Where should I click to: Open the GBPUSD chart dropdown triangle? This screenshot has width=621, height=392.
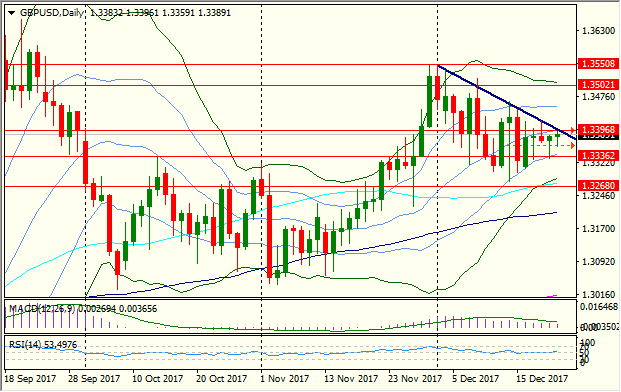pos(11,13)
